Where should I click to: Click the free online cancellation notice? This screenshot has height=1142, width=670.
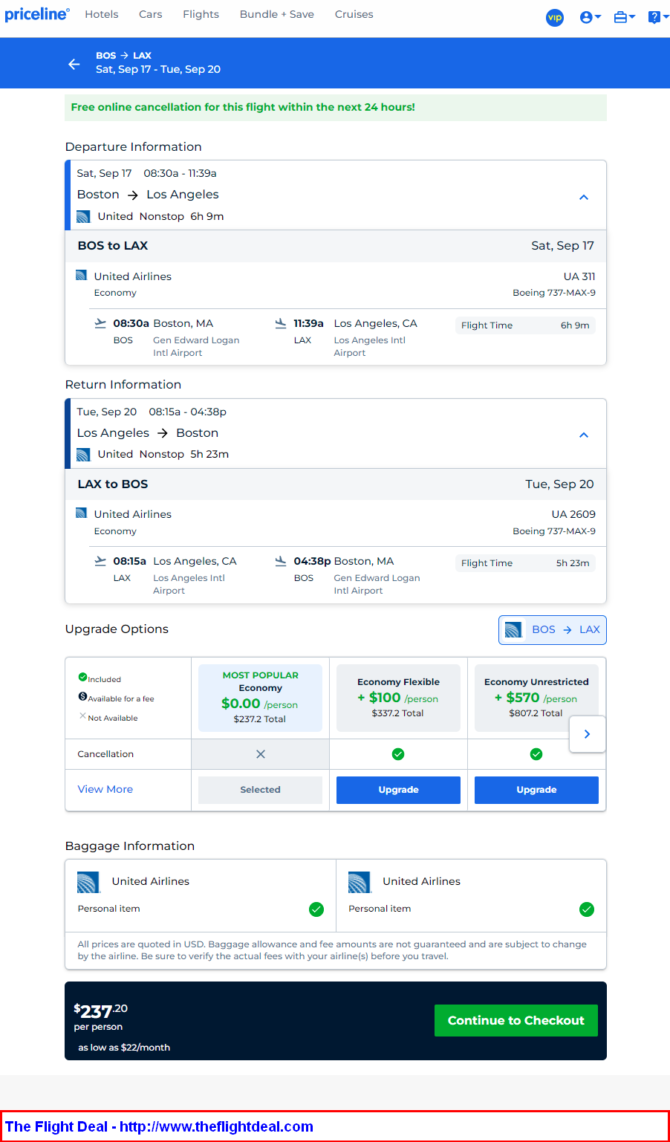pyautogui.click(x=336, y=108)
